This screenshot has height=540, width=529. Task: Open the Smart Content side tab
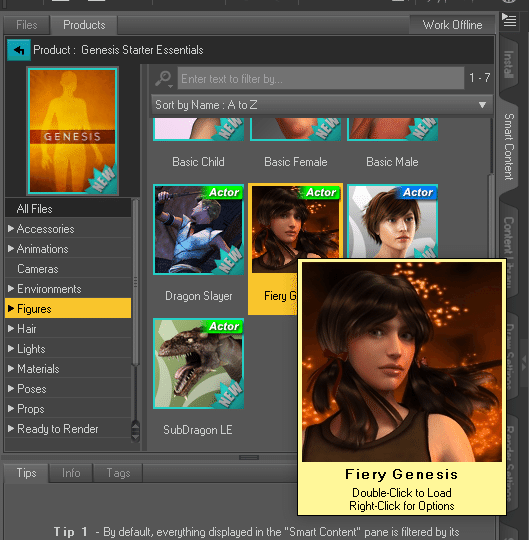click(509, 147)
